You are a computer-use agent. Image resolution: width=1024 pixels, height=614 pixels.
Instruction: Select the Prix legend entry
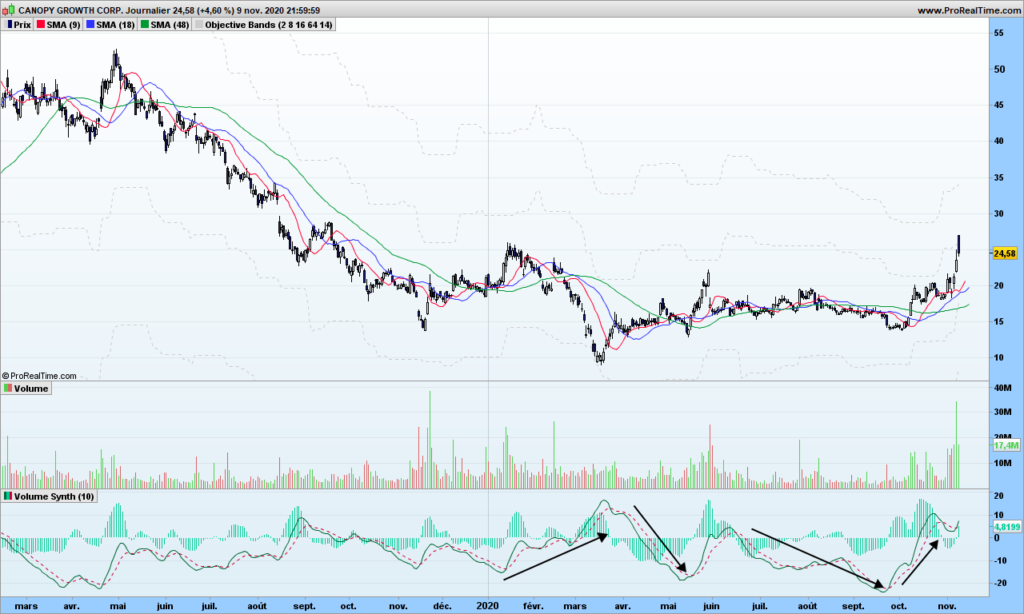18,25
